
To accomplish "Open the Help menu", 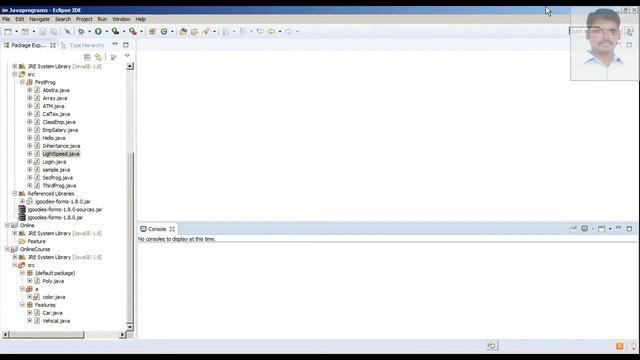I will (x=141, y=19).
